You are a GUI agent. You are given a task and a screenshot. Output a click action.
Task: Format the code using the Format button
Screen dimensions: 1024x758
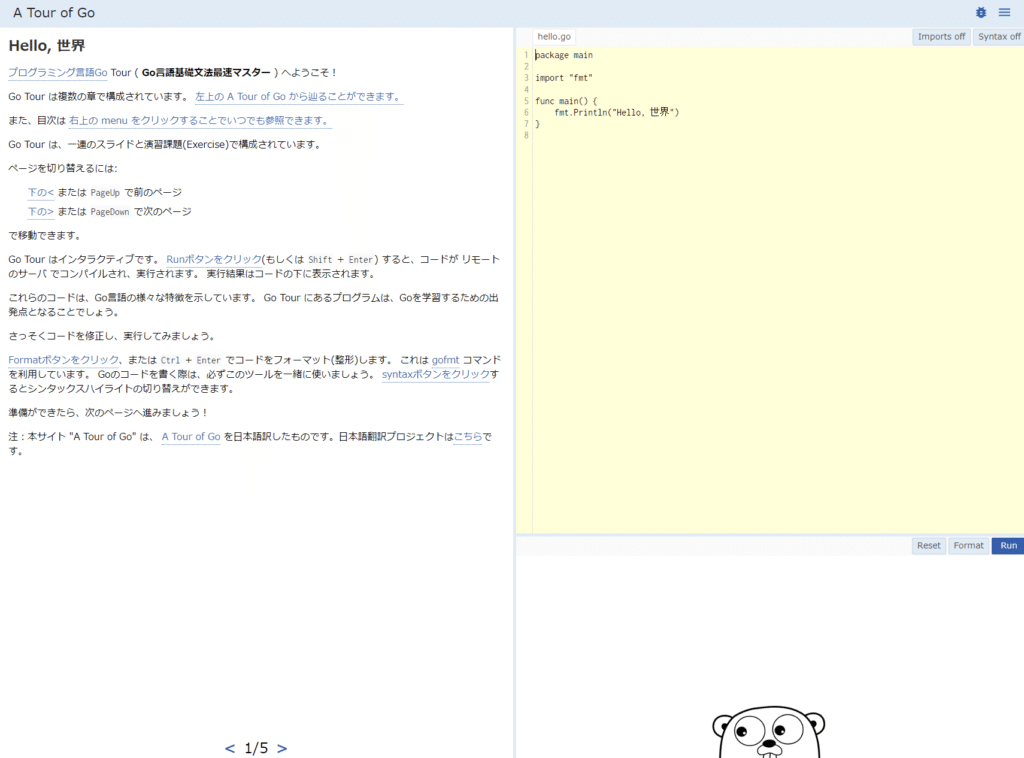click(x=967, y=545)
